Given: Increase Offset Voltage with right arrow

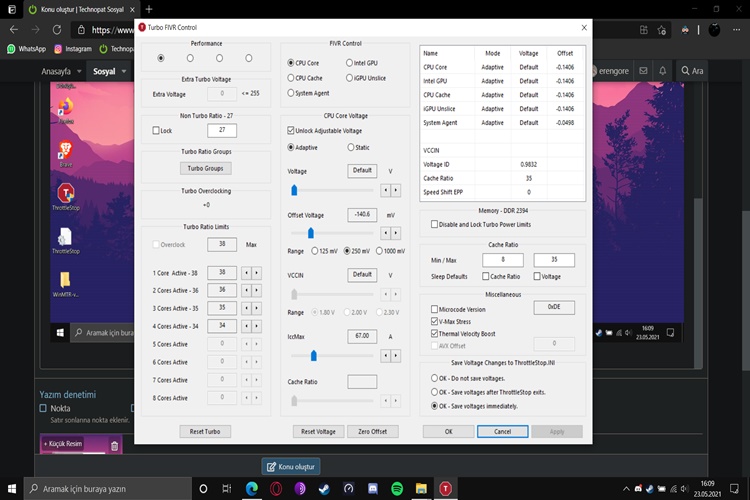Looking at the screenshot, I should point(396,233).
